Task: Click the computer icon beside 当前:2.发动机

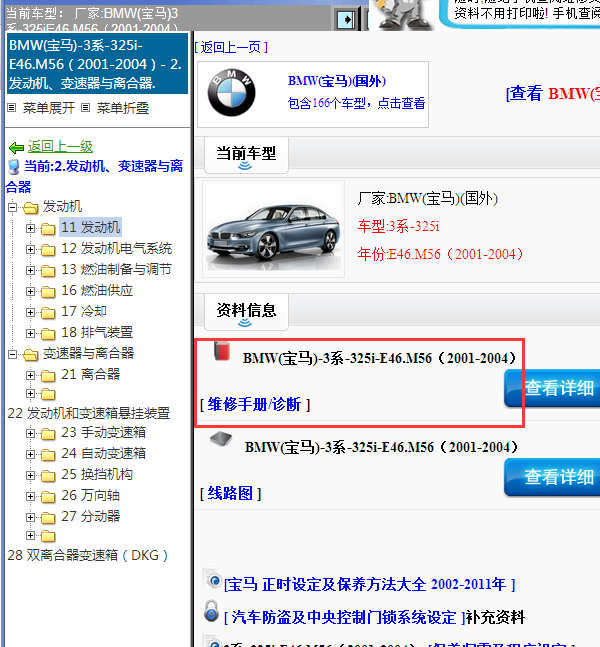Action: coord(14,167)
